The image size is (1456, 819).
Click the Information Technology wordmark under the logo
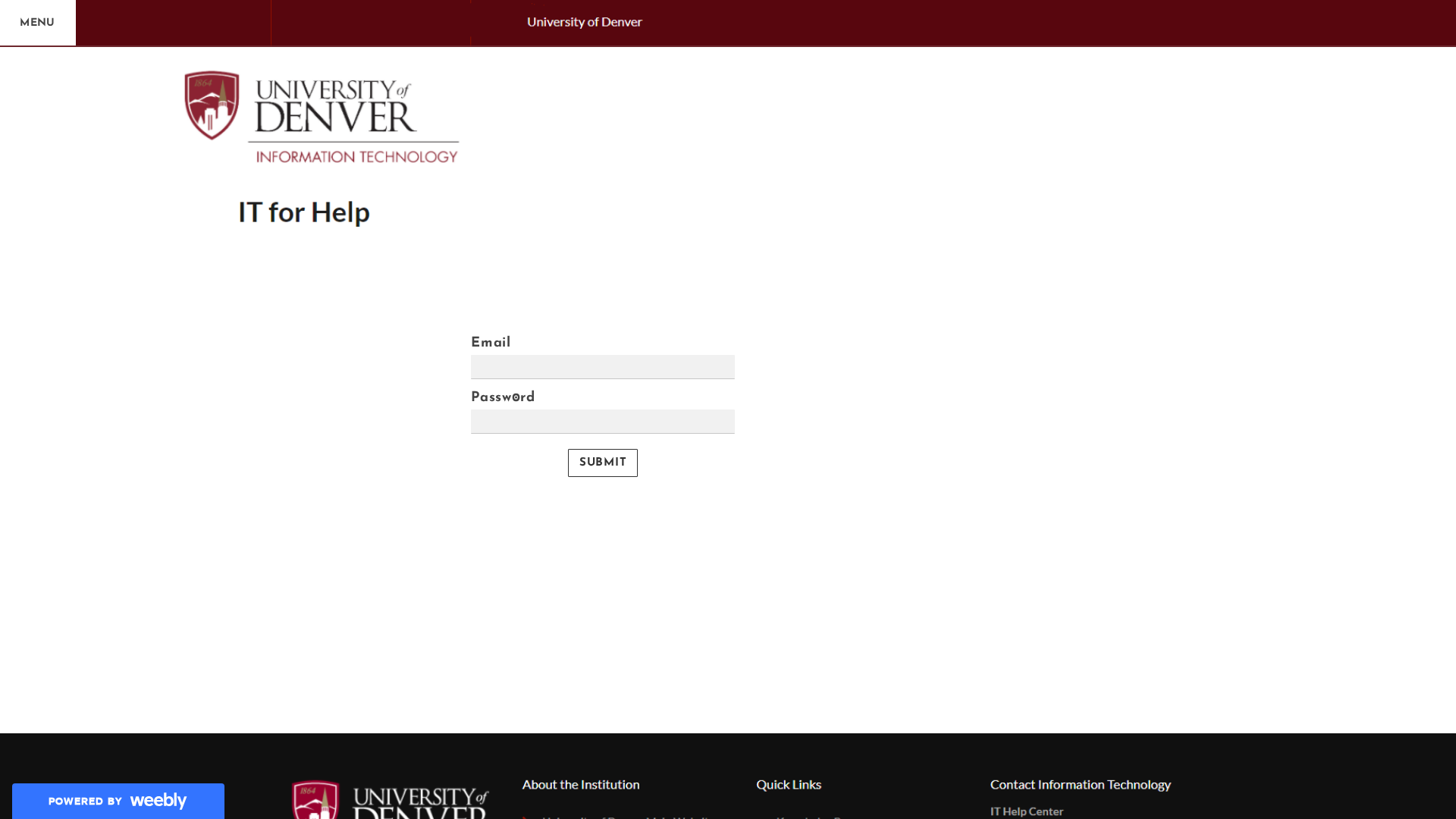[356, 157]
